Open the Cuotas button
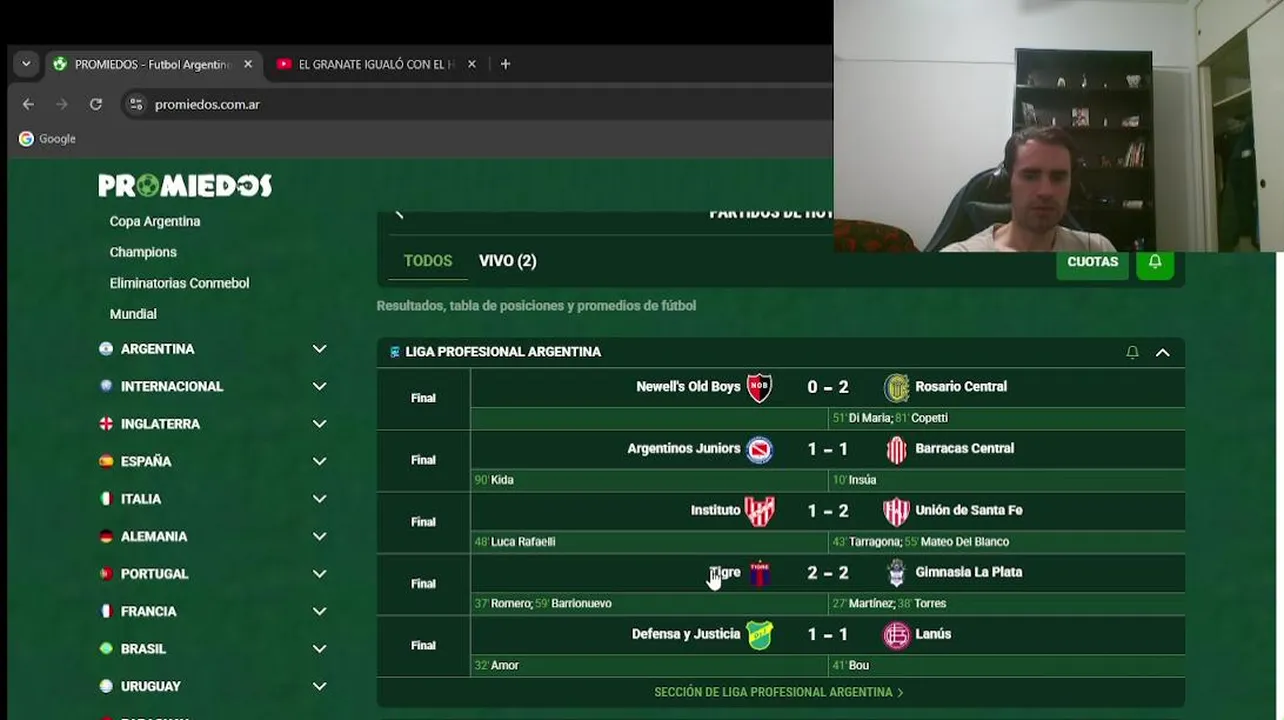 (1092, 262)
